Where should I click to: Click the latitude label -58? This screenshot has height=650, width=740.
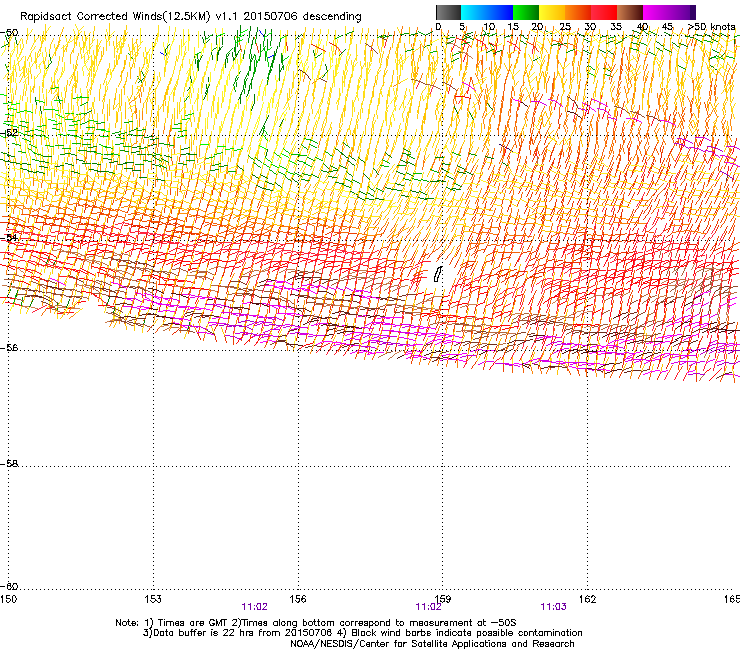point(9,464)
